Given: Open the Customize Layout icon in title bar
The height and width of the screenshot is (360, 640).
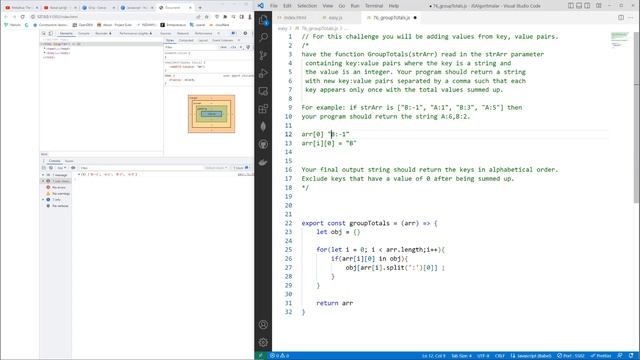Looking at the screenshot, I should point(599,6).
